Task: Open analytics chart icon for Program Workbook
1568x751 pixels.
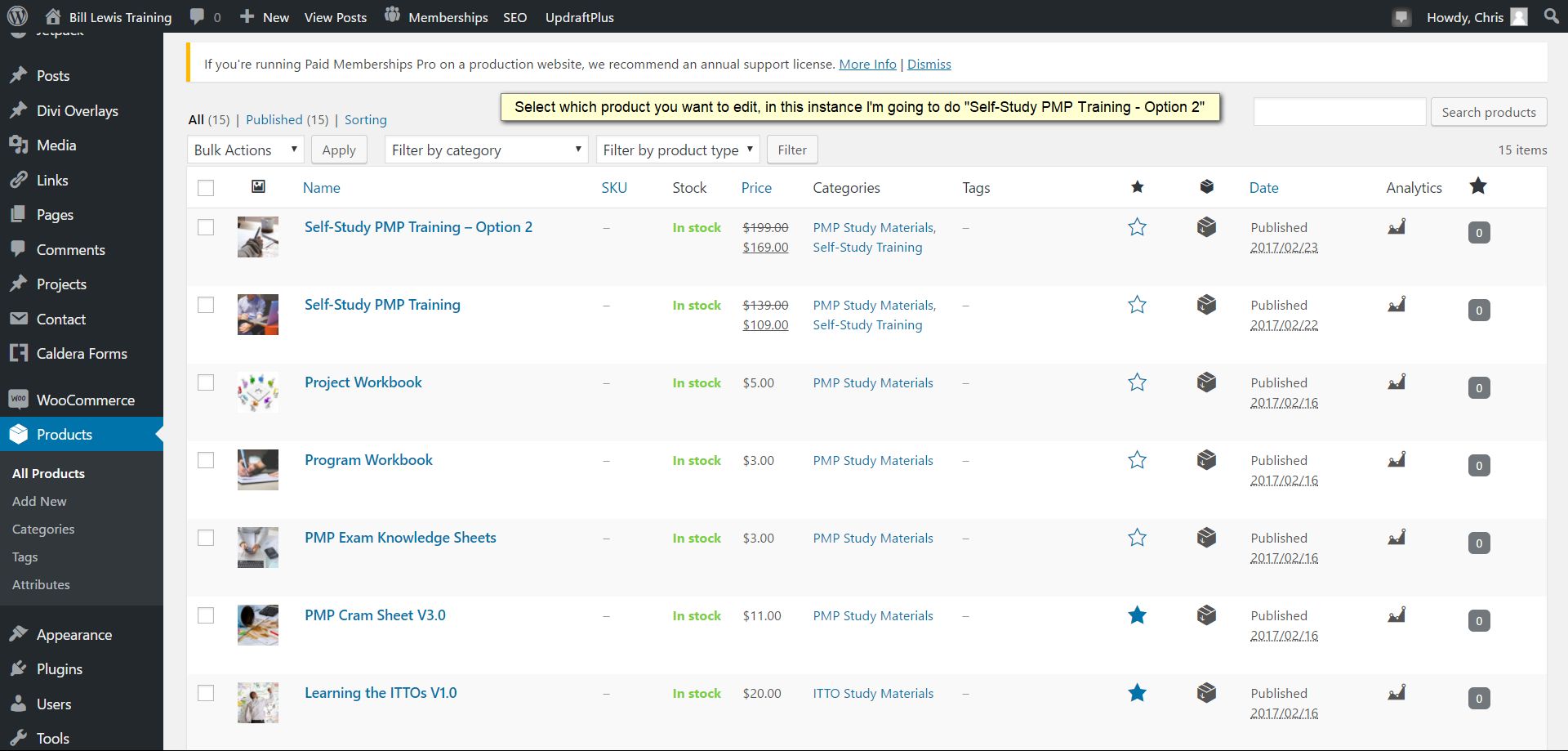Action: (1396, 459)
